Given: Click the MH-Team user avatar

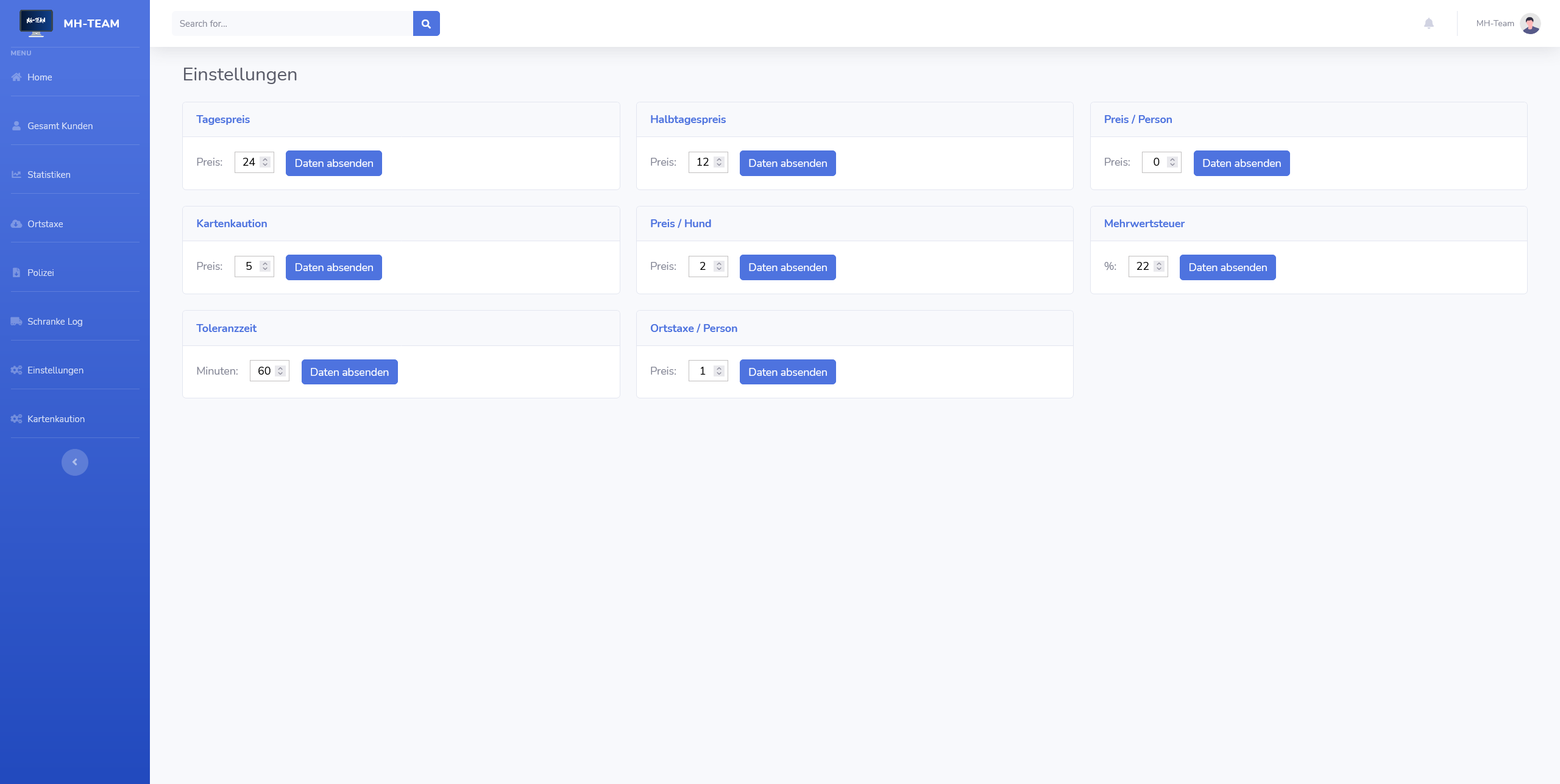Looking at the screenshot, I should 1530,24.
